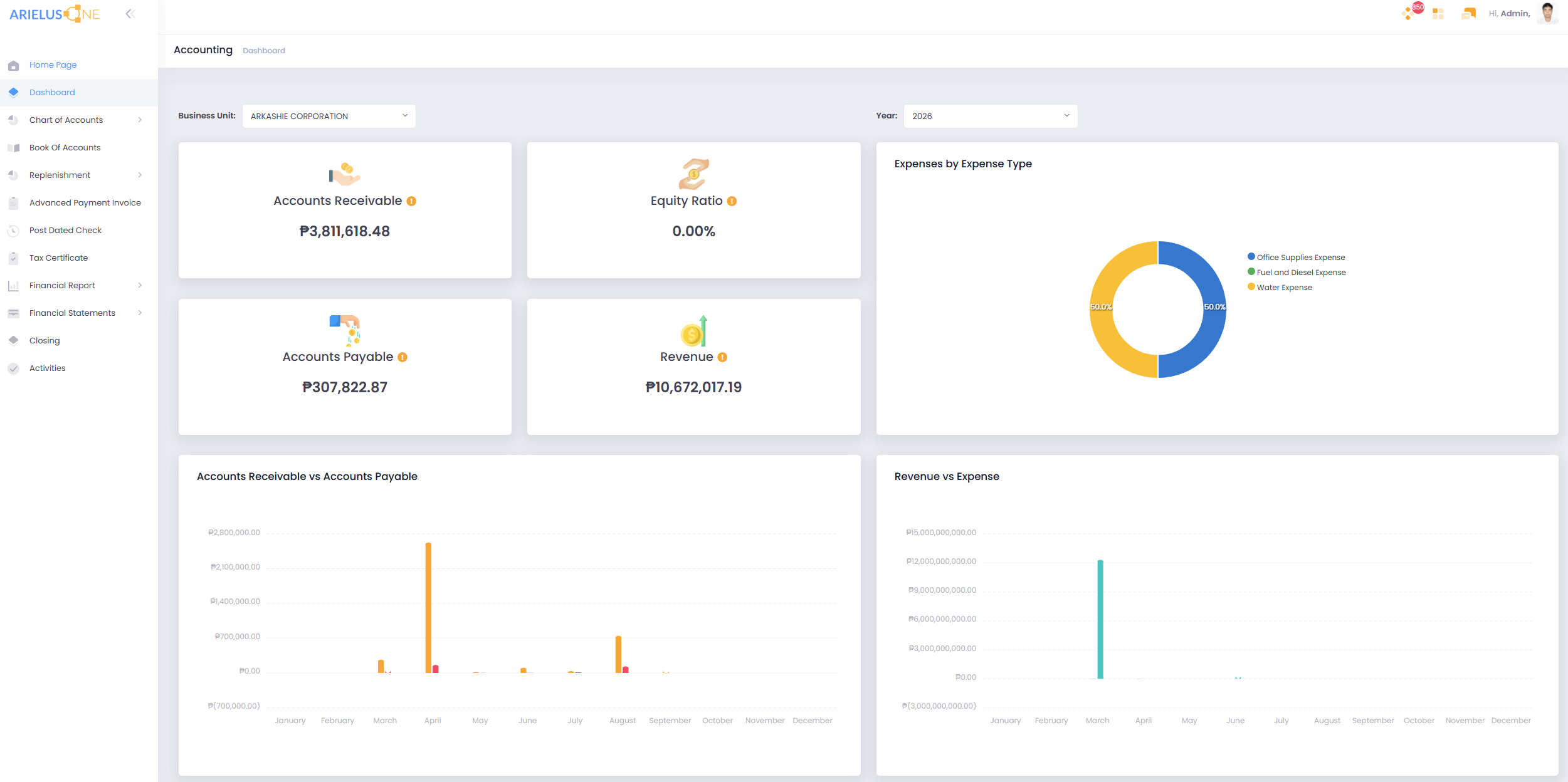This screenshot has height=782, width=1568.
Task: Click the info icon beside Revenue
Action: [x=722, y=357]
